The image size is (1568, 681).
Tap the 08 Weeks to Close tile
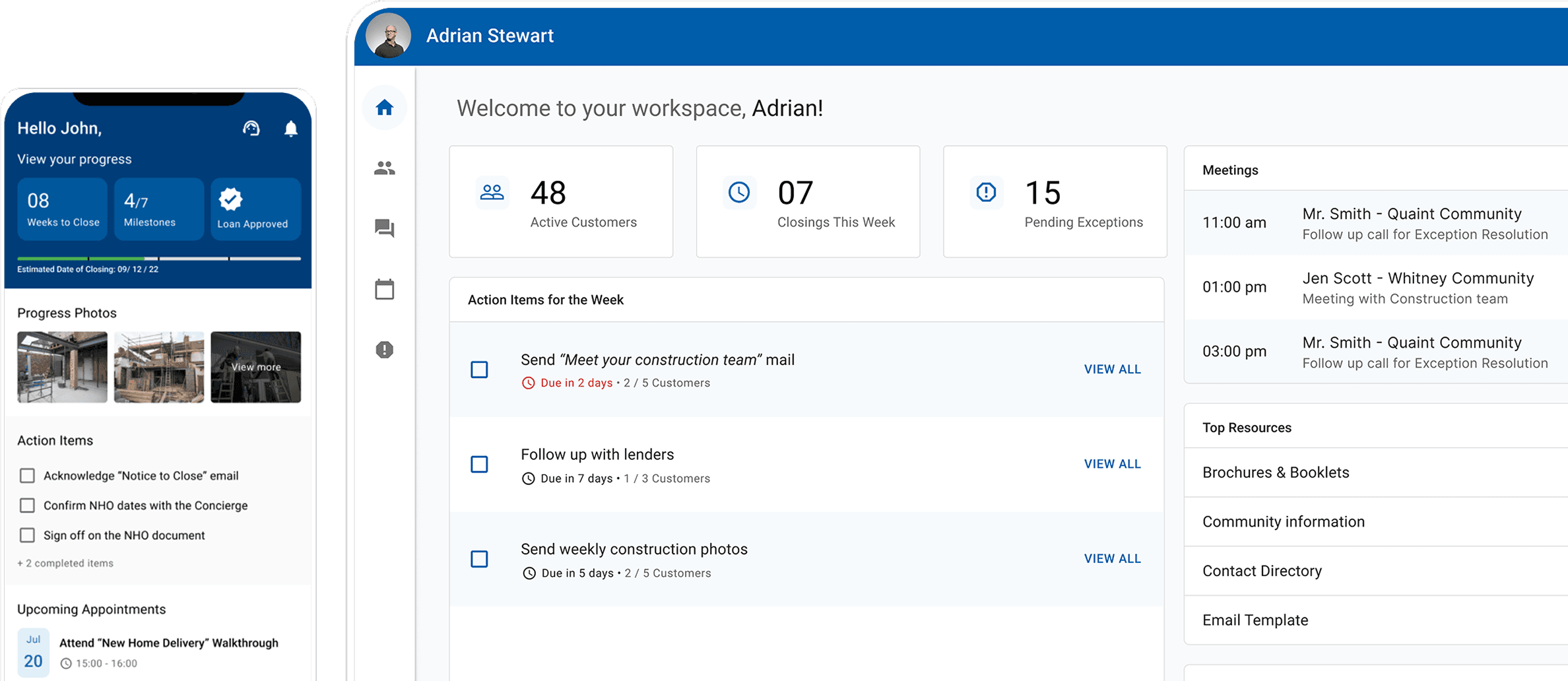click(x=63, y=209)
